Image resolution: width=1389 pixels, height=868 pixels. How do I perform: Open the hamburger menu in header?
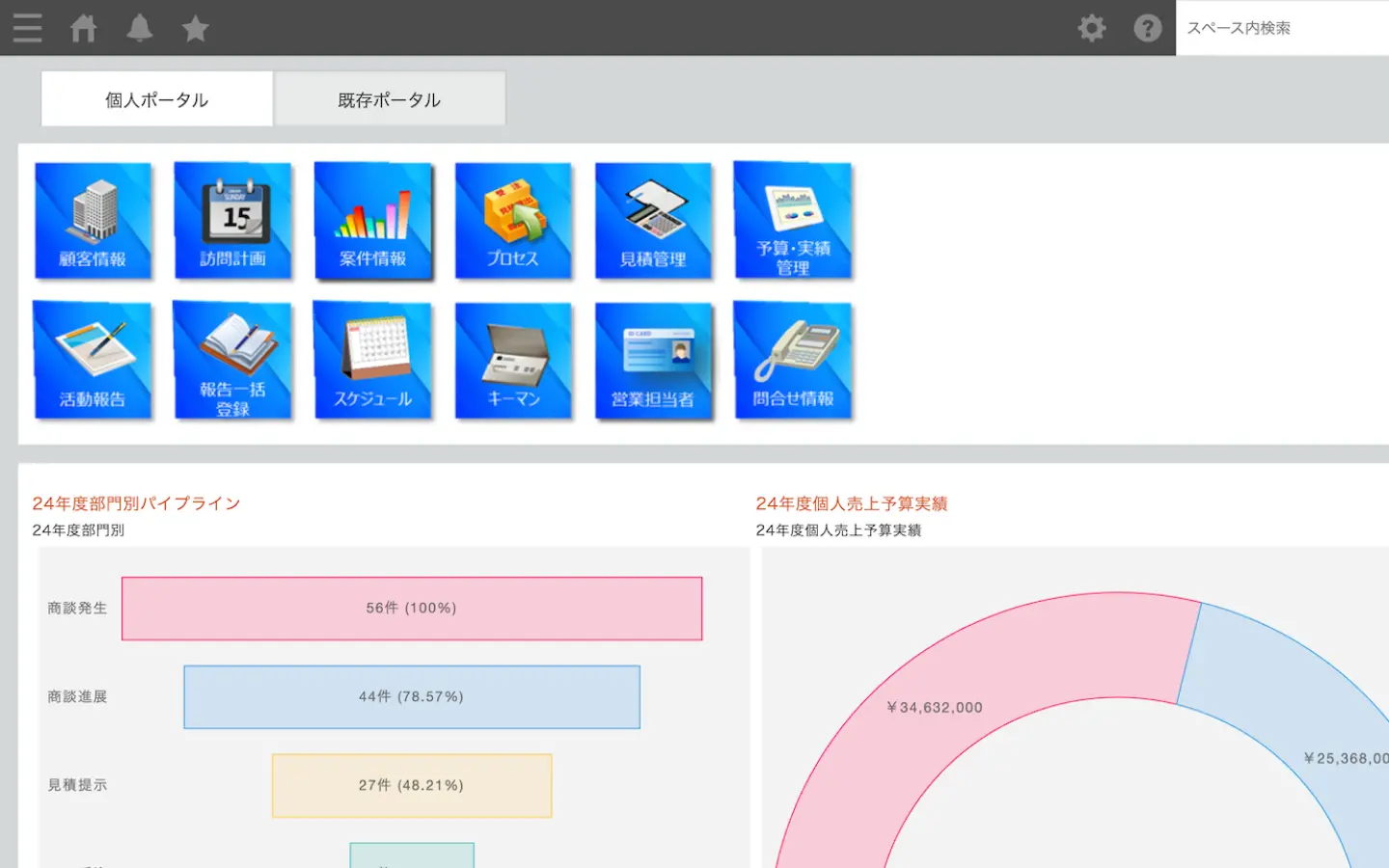tap(27, 28)
